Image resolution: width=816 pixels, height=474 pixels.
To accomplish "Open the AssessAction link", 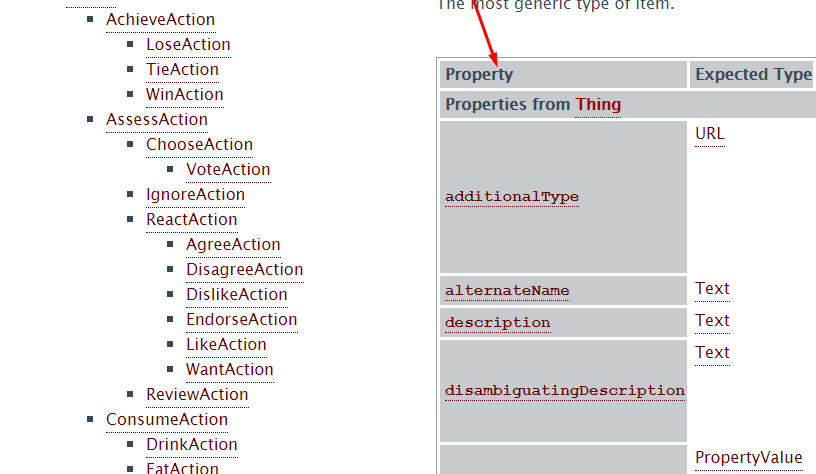I will point(157,119).
